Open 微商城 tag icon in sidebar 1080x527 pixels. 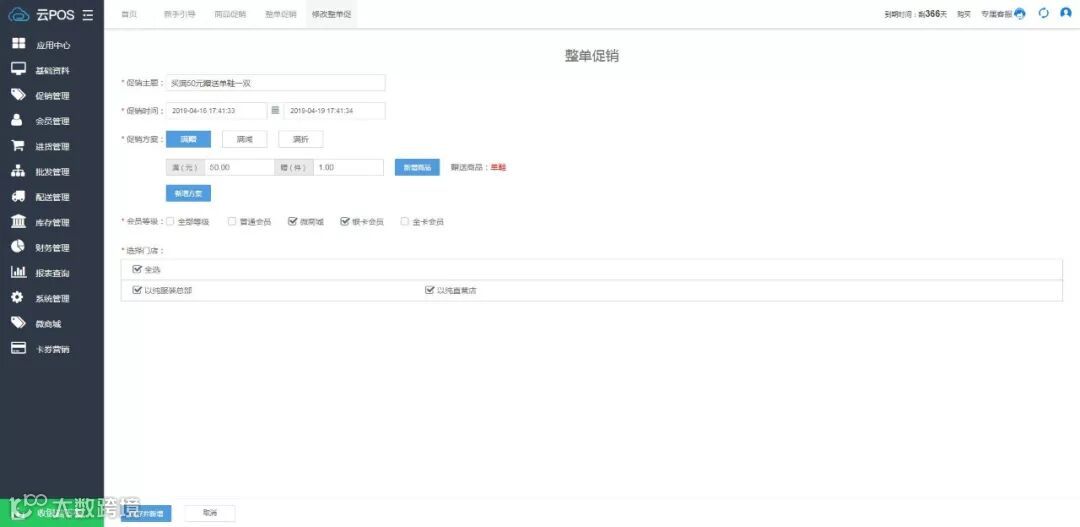coord(19,323)
